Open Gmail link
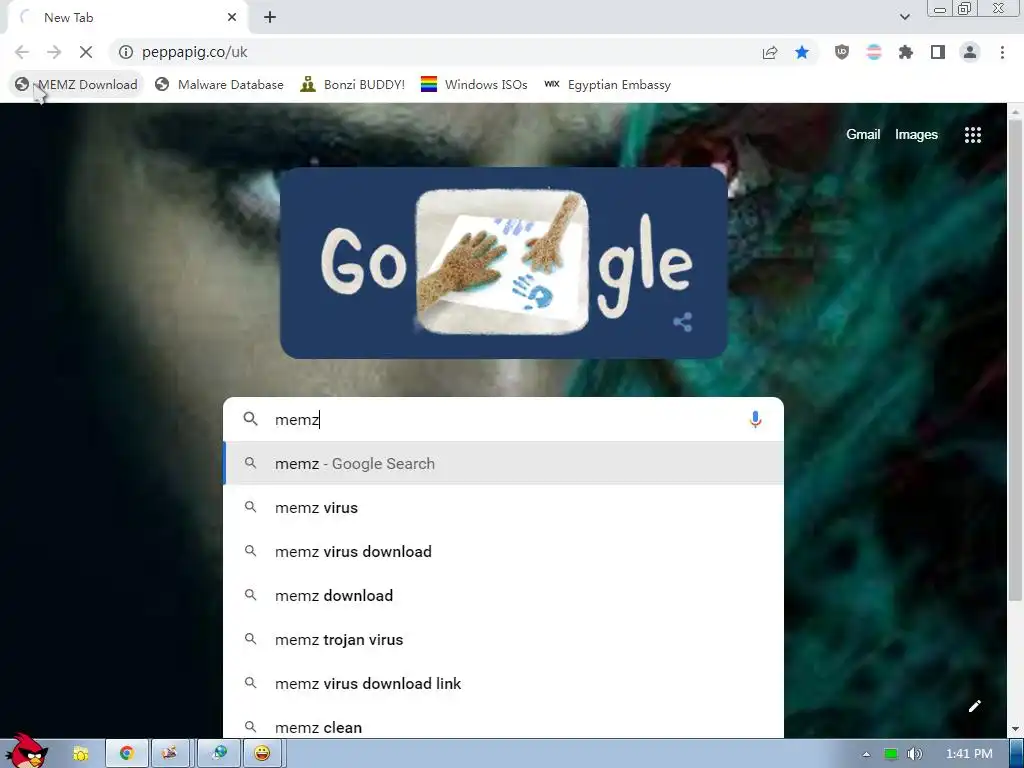1024x768 pixels. (863, 135)
